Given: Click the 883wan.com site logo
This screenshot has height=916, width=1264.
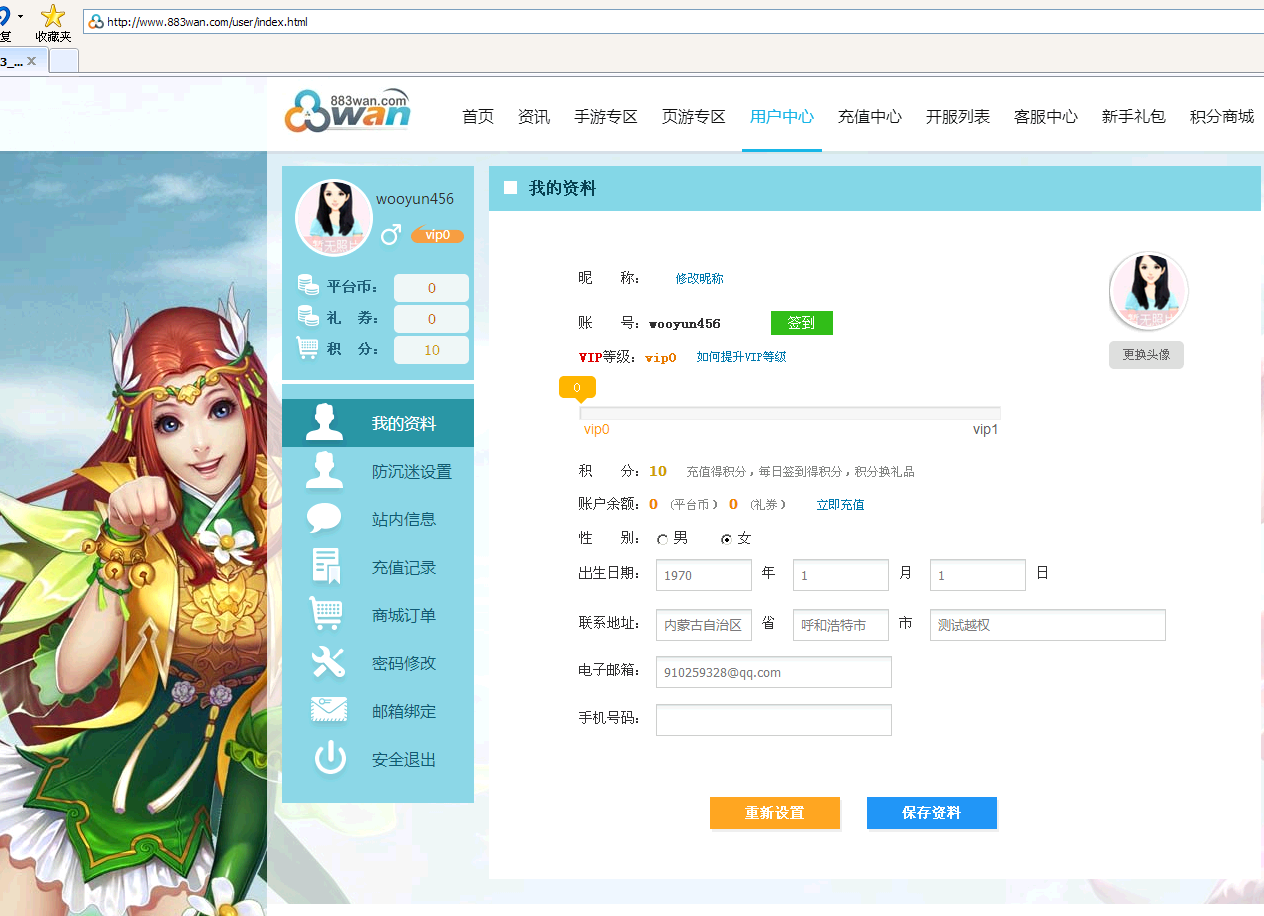Looking at the screenshot, I should (x=347, y=111).
